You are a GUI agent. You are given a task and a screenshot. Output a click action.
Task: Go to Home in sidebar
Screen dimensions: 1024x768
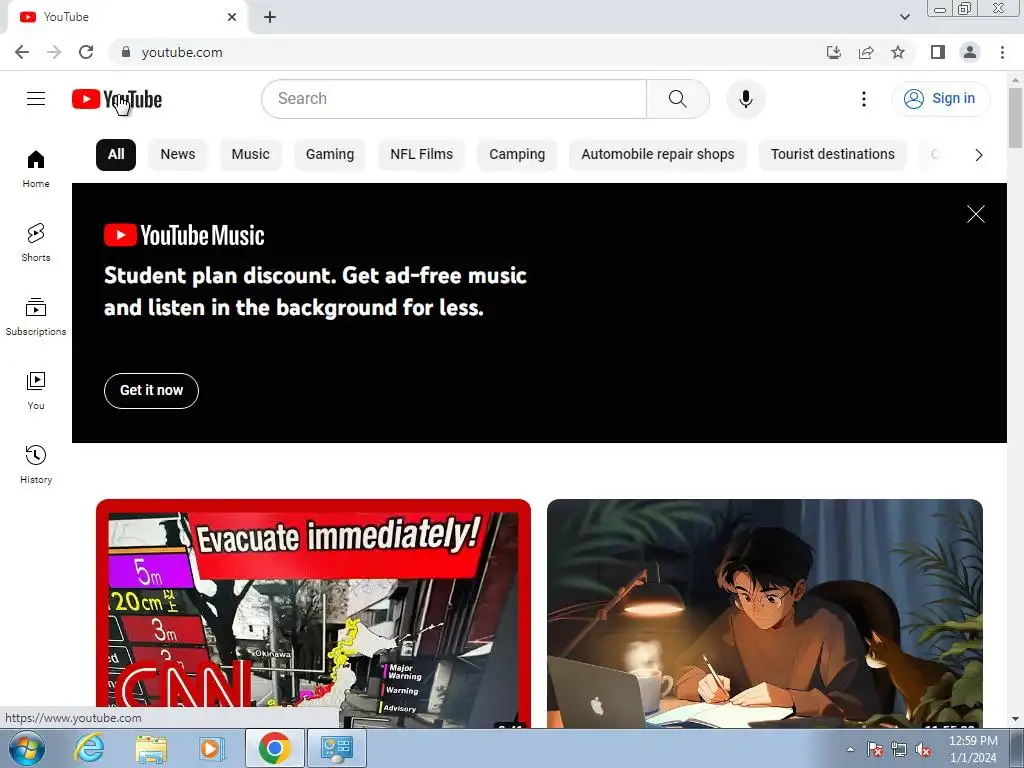(x=36, y=168)
